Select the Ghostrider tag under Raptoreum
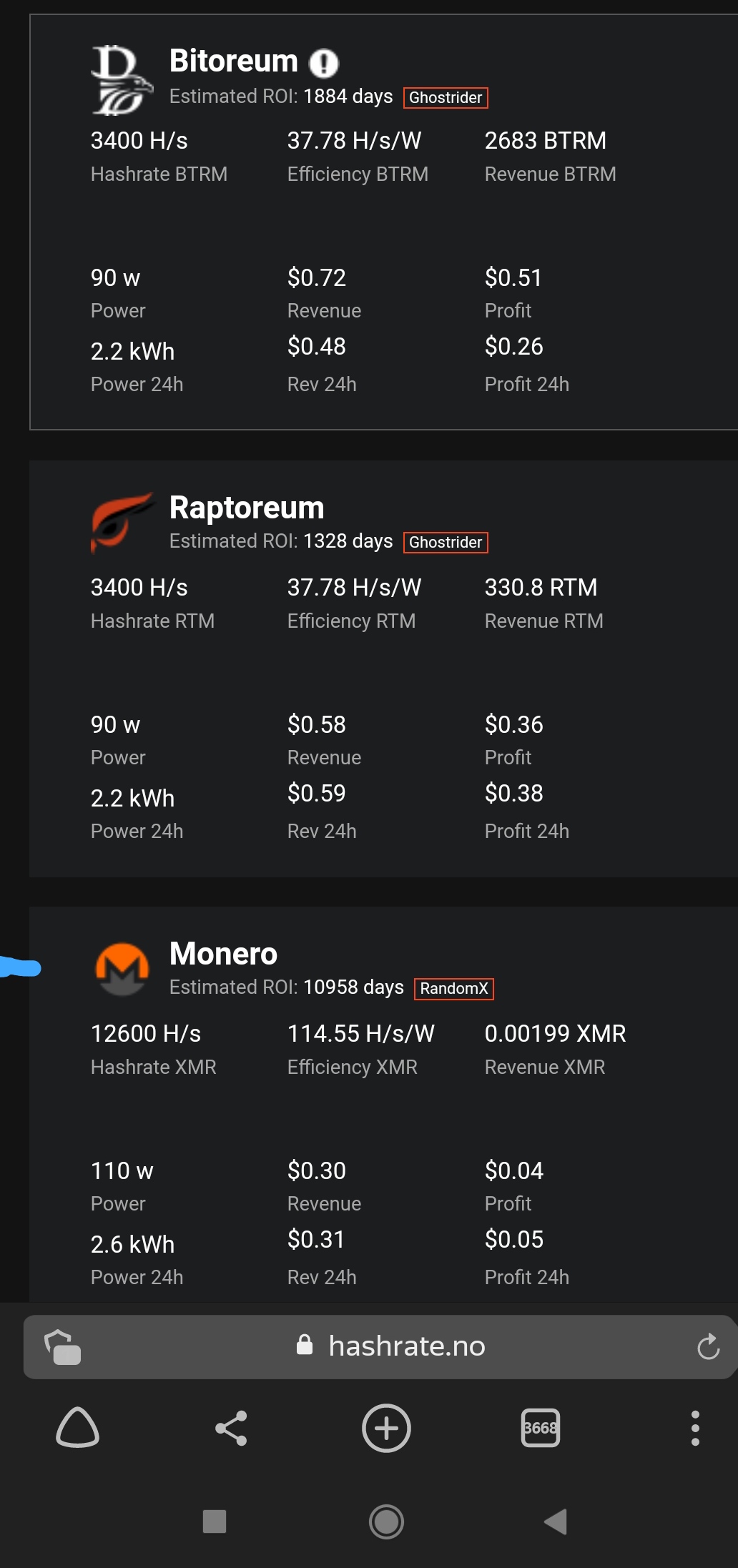 coord(446,543)
